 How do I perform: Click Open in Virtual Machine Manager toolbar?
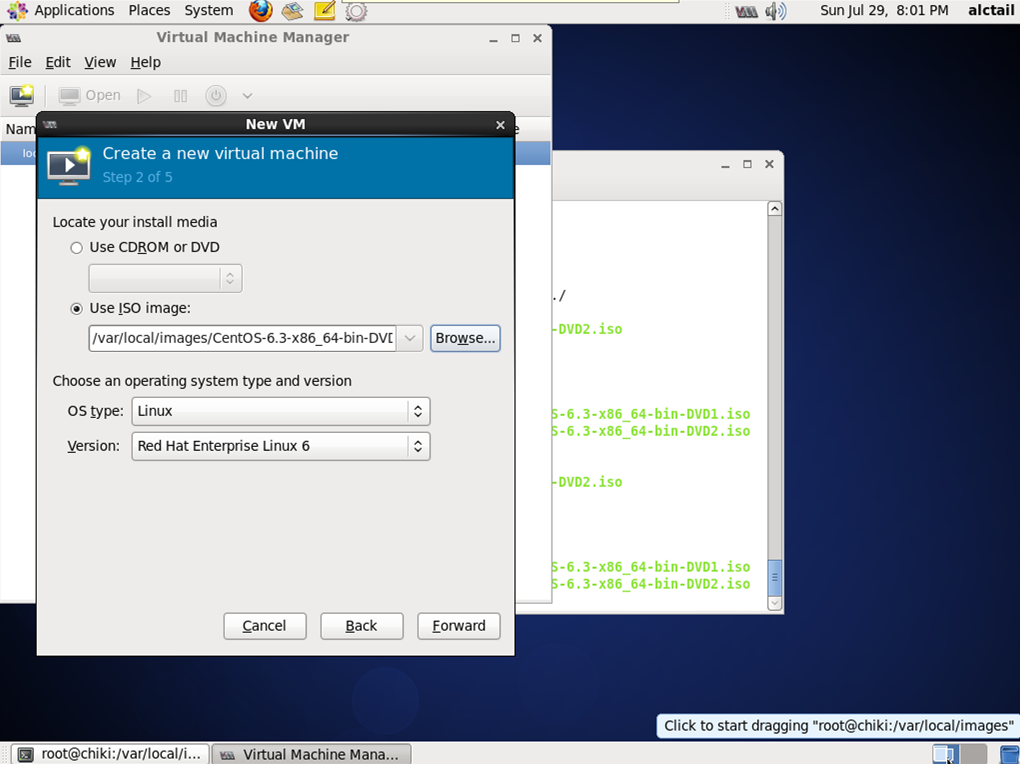(x=90, y=96)
